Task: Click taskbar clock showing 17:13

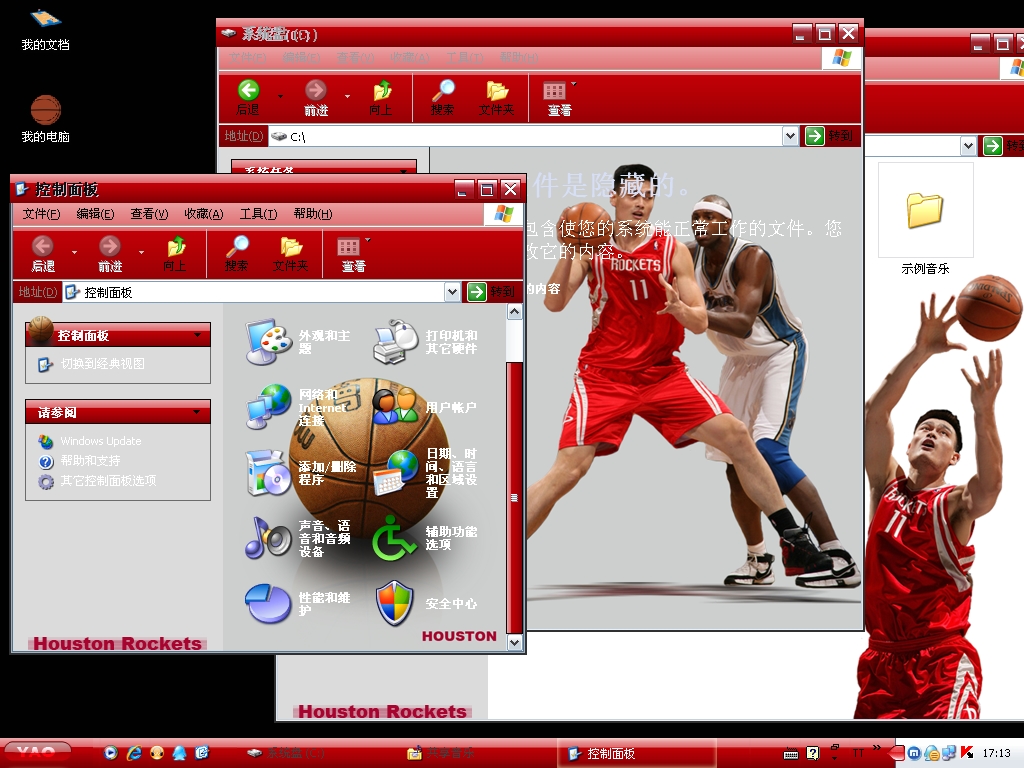Action: click(996, 753)
